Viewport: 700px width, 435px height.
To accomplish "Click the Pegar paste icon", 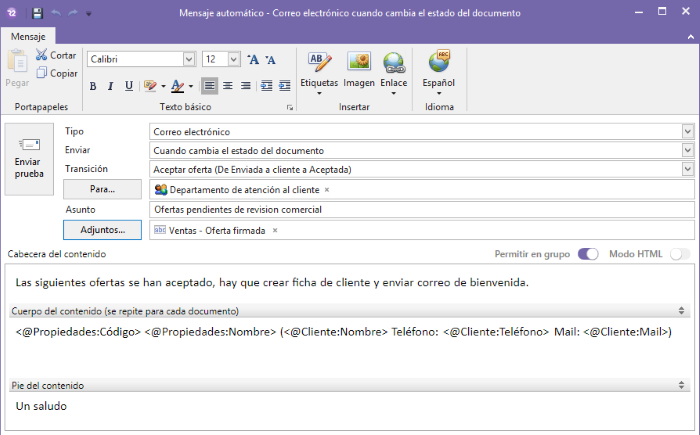I will tap(17, 61).
